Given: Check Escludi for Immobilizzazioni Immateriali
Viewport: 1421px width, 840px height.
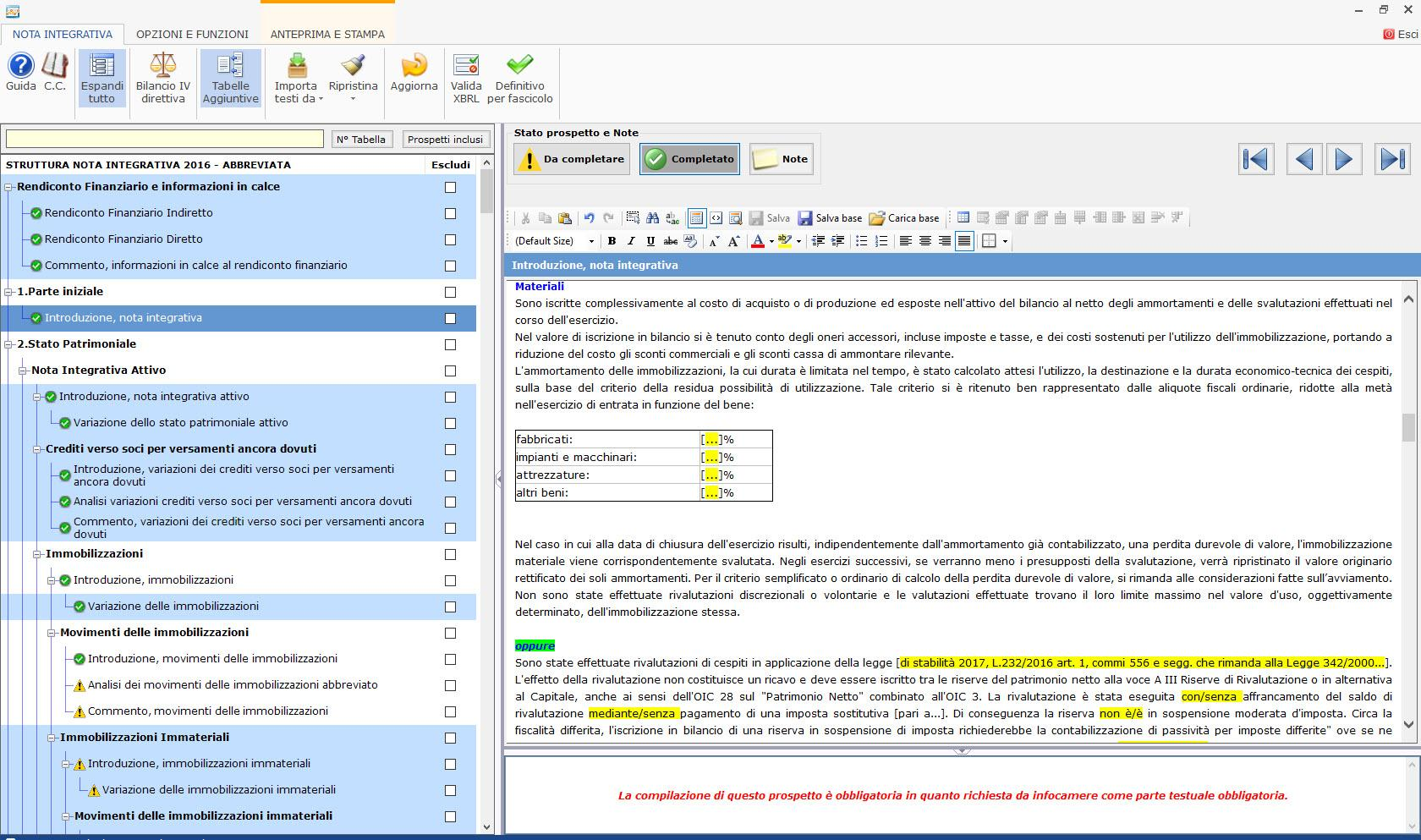Looking at the screenshot, I should pos(450,738).
